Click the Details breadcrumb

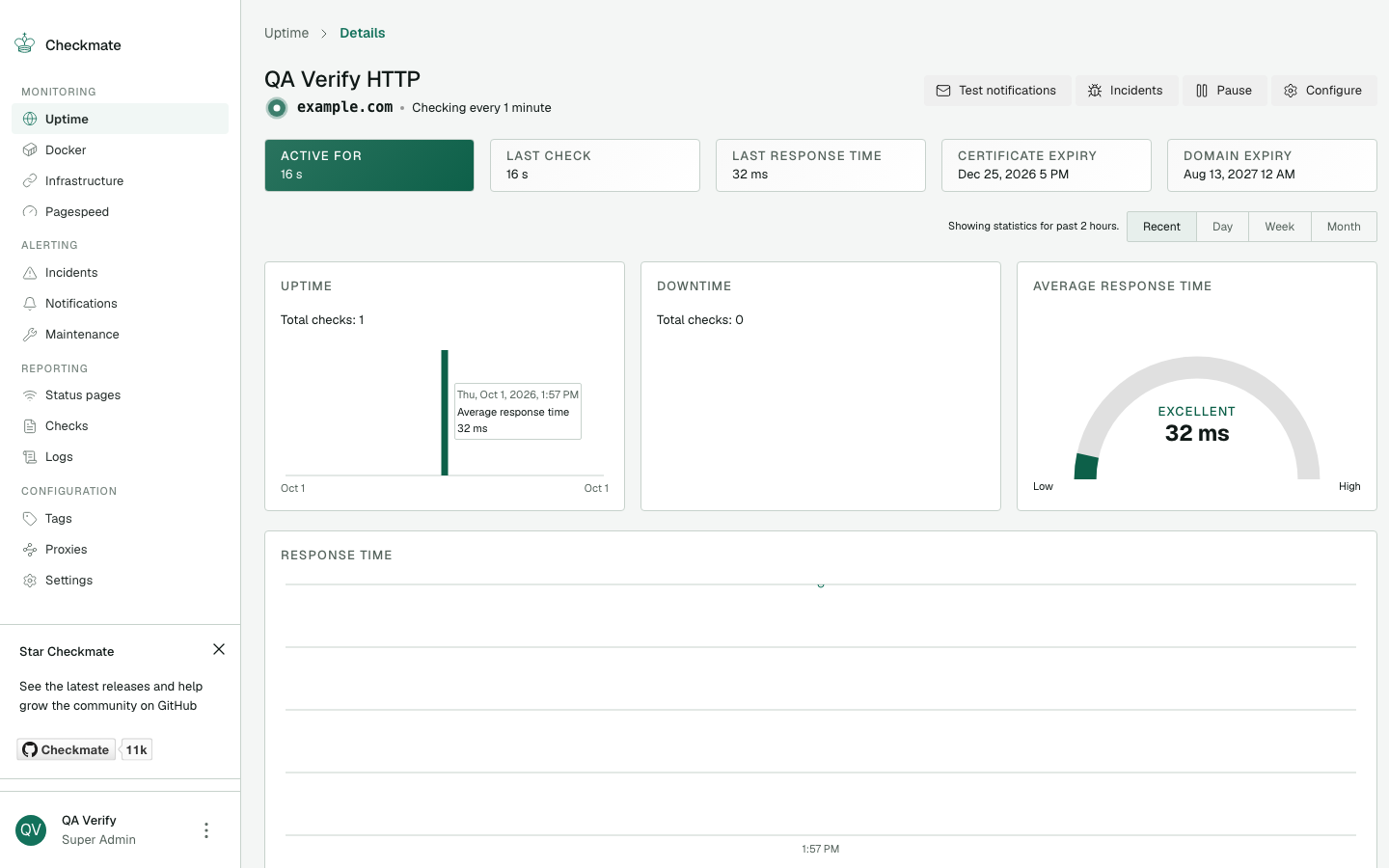tap(363, 33)
